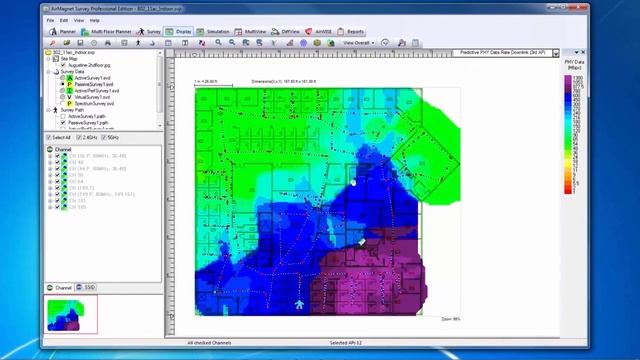Open the Planner view
Screen dimensions: 640x360
click(x=62, y=32)
